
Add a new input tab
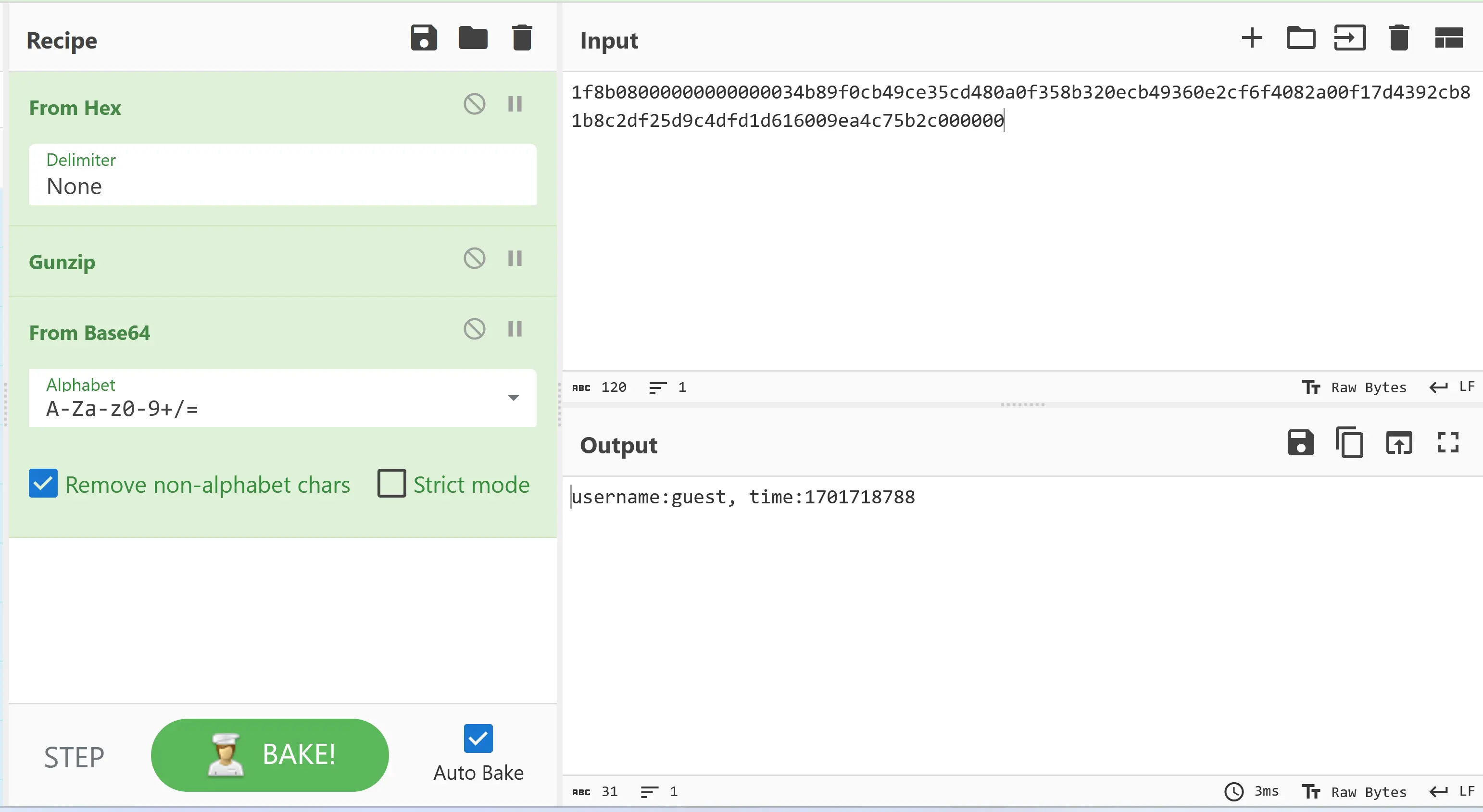1252,38
